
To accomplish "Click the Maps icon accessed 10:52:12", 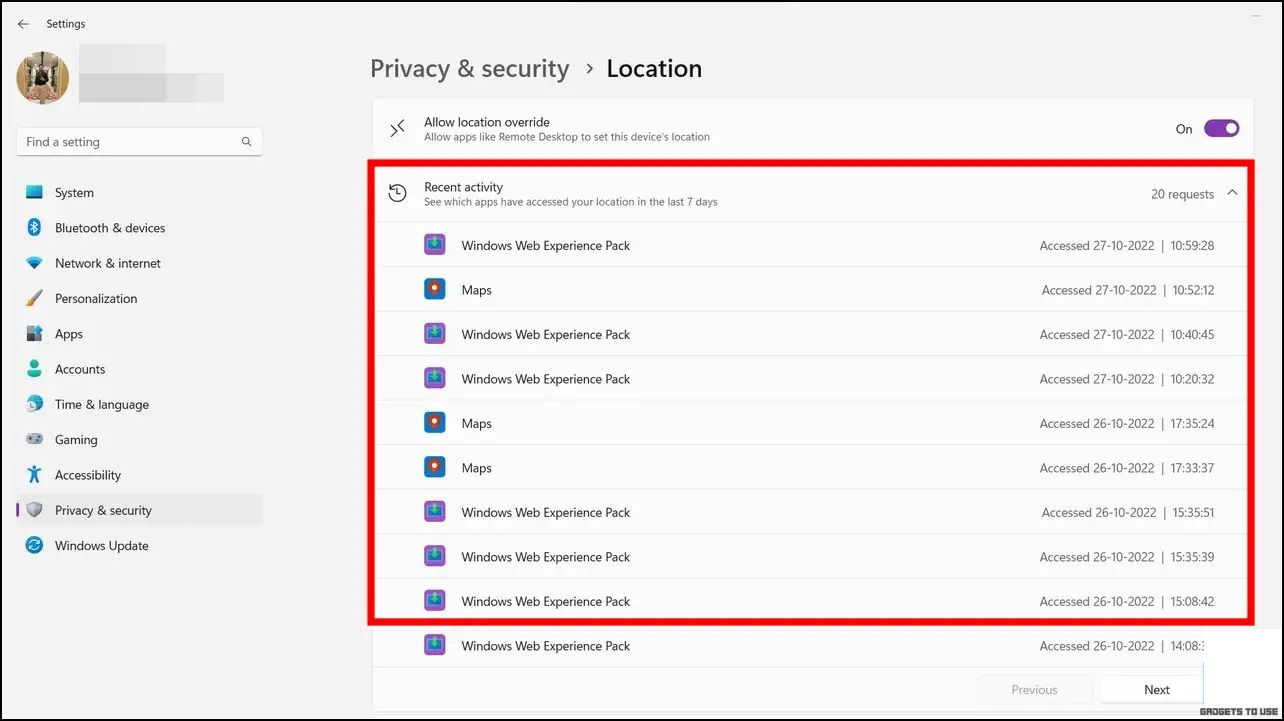I will 434,290.
